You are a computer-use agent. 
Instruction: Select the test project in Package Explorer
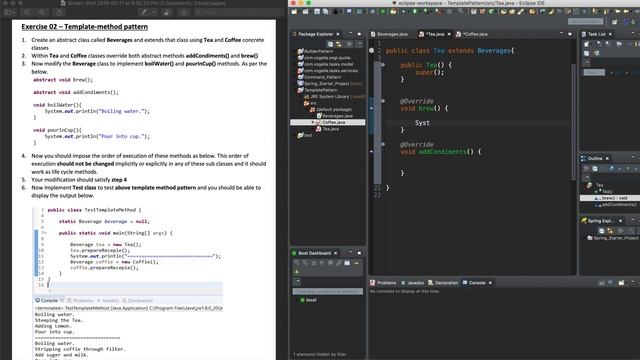pyautogui.click(x=305, y=135)
